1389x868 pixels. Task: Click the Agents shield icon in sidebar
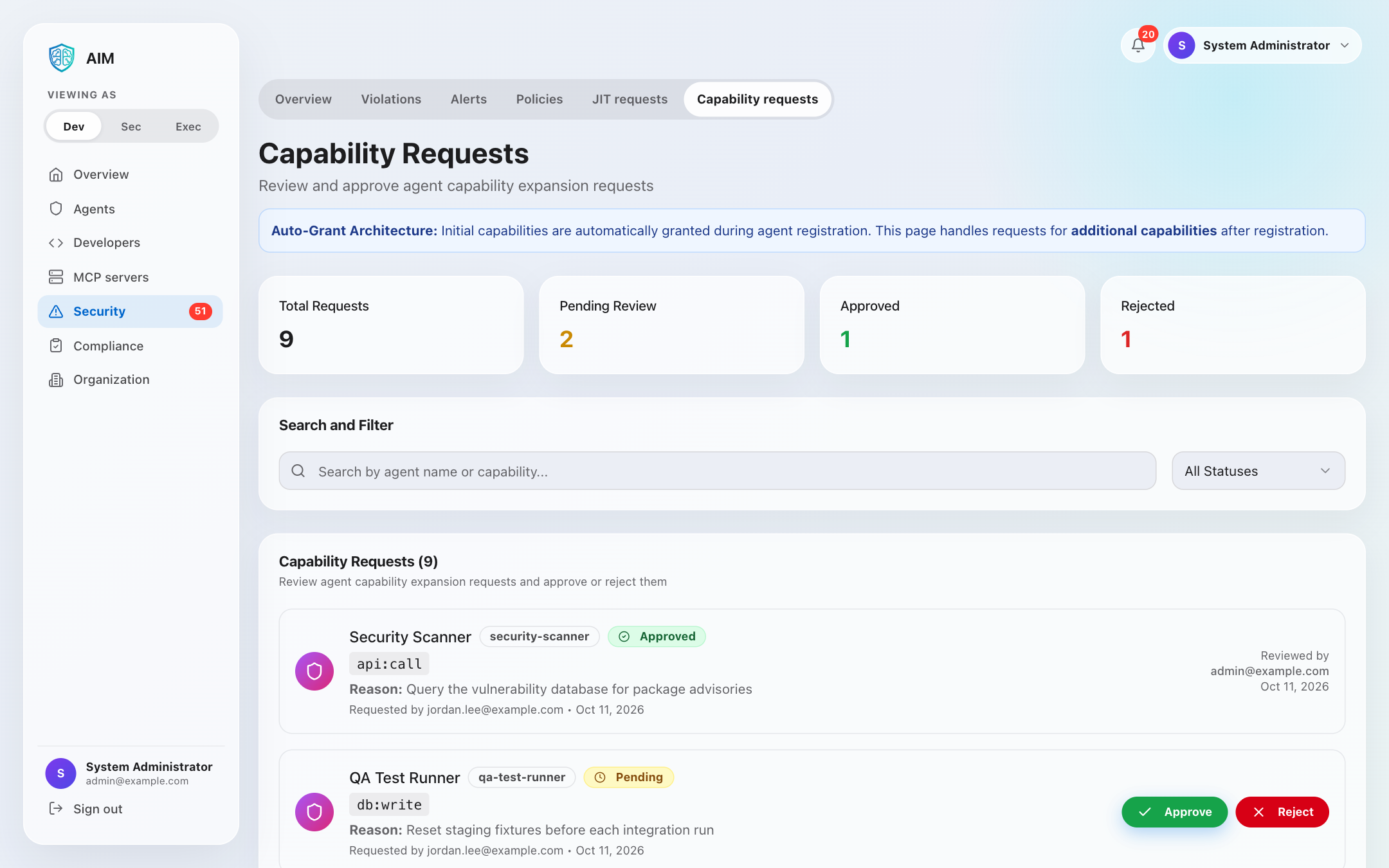tap(56, 208)
